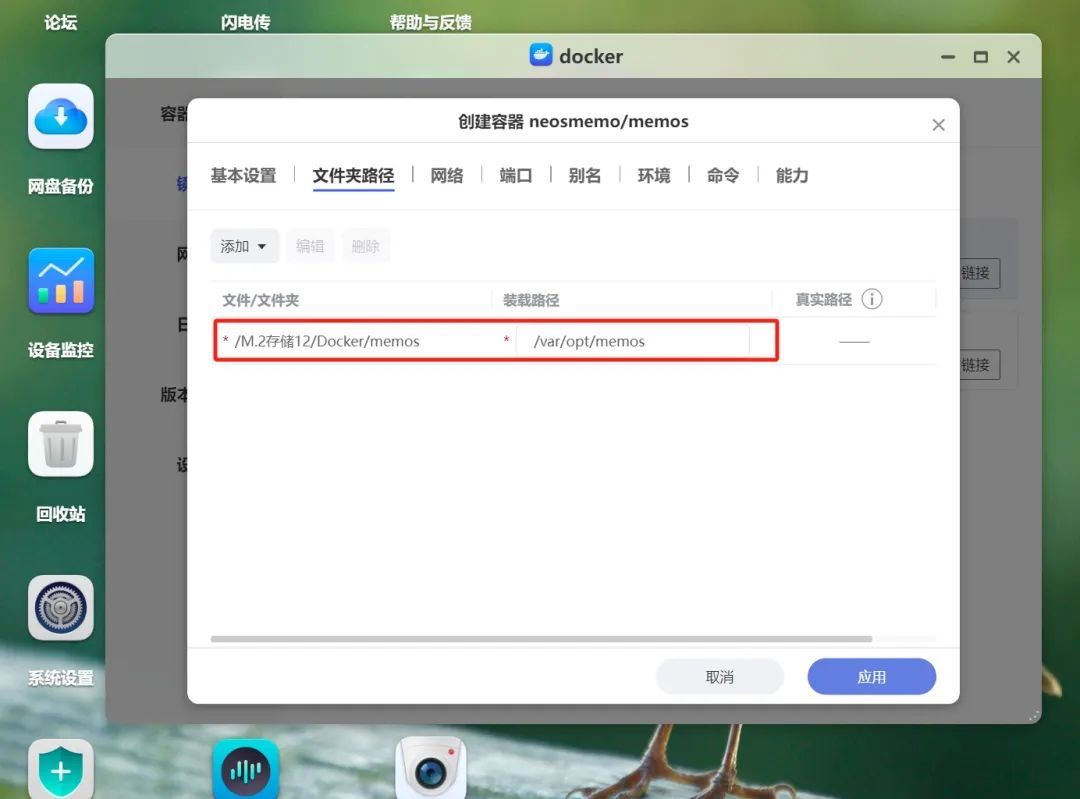Open the 网盘备份 cloud backup desktop icon
This screenshot has width=1080, height=799.
pyautogui.click(x=61, y=116)
